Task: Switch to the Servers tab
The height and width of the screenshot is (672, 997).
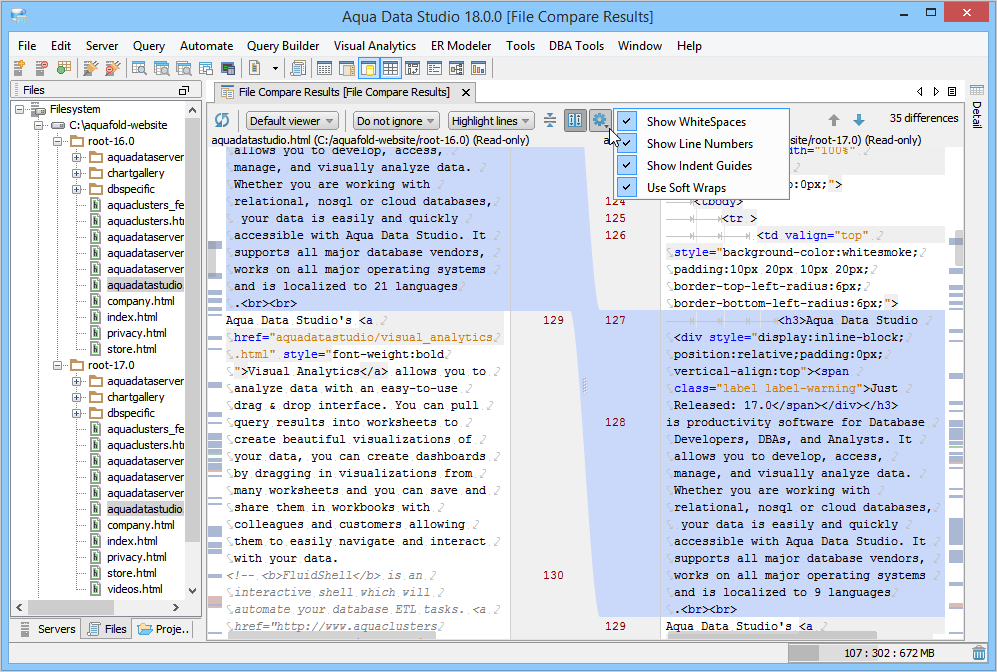Action: [x=48, y=629]
